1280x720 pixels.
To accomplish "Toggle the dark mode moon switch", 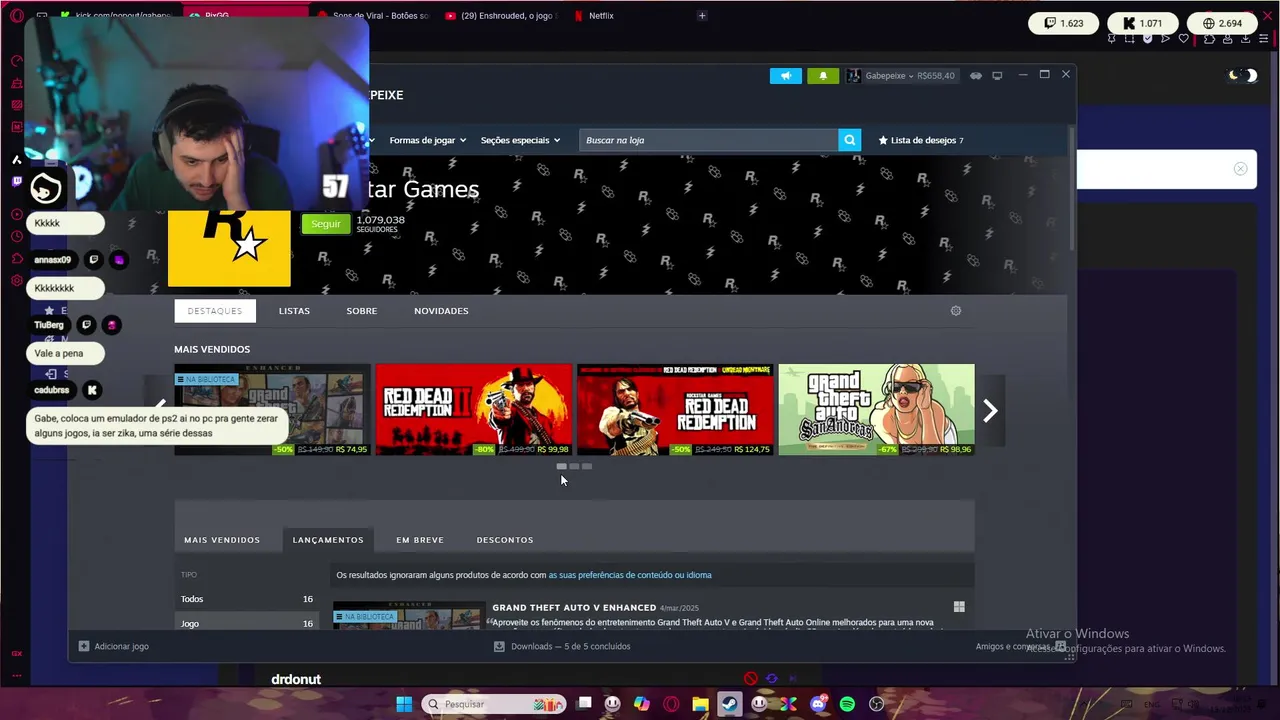I will coord(1243,75).
